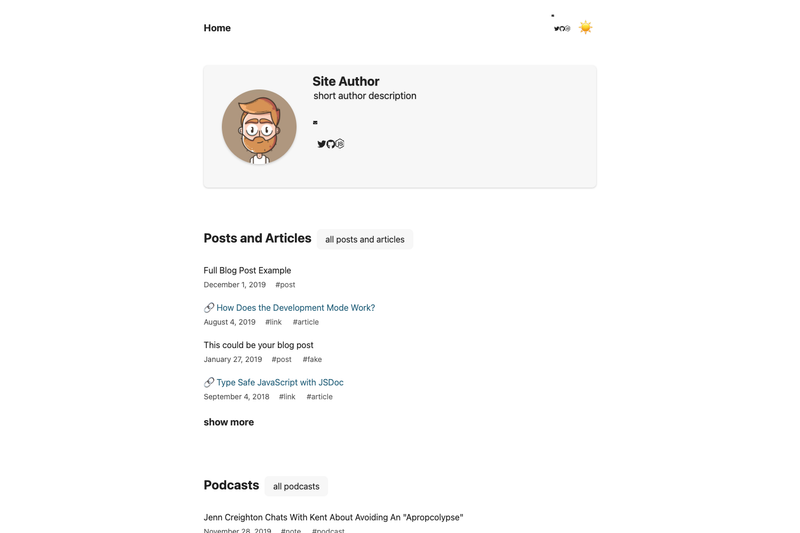Viewport: 800px width, 533px height.
Task: Click the author avatar image
Action: pyautogui.click(x=259, y=126)
